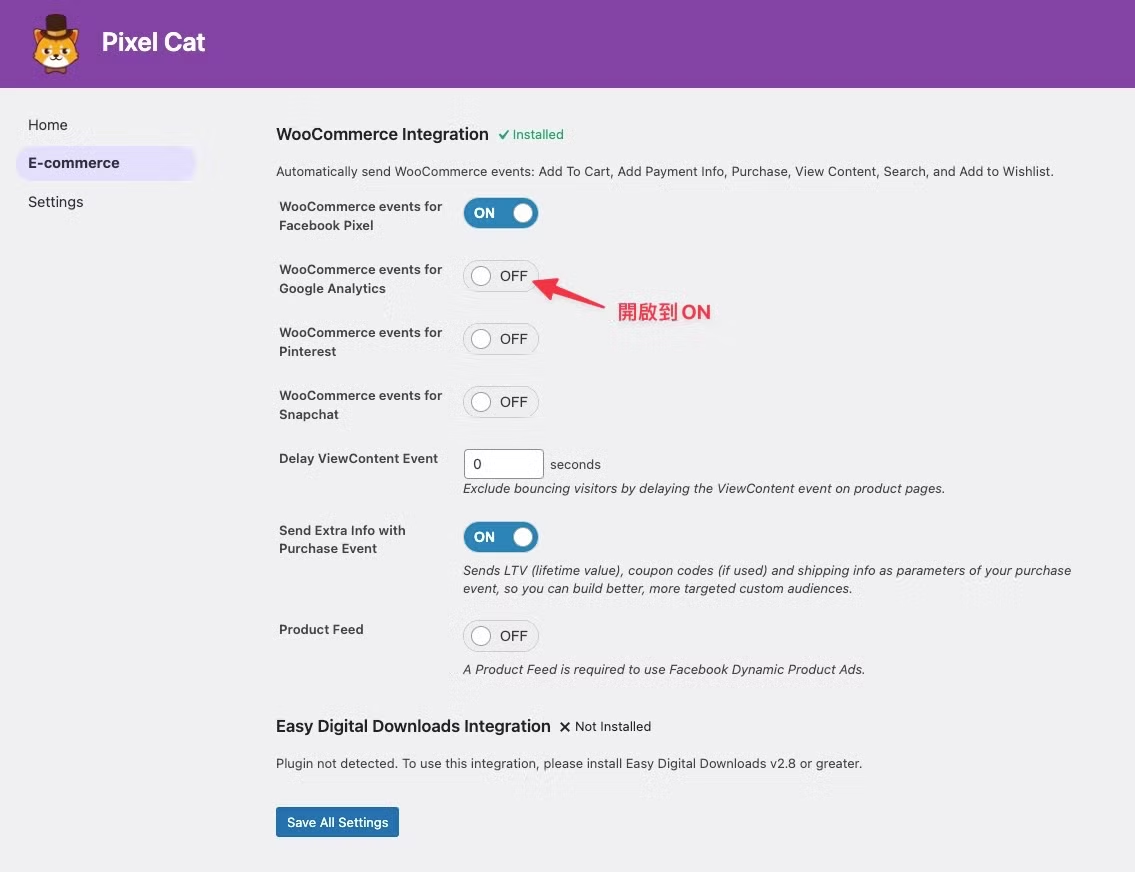
Task: Enable WooCommerce events for Snapchat
Action: 501,402
